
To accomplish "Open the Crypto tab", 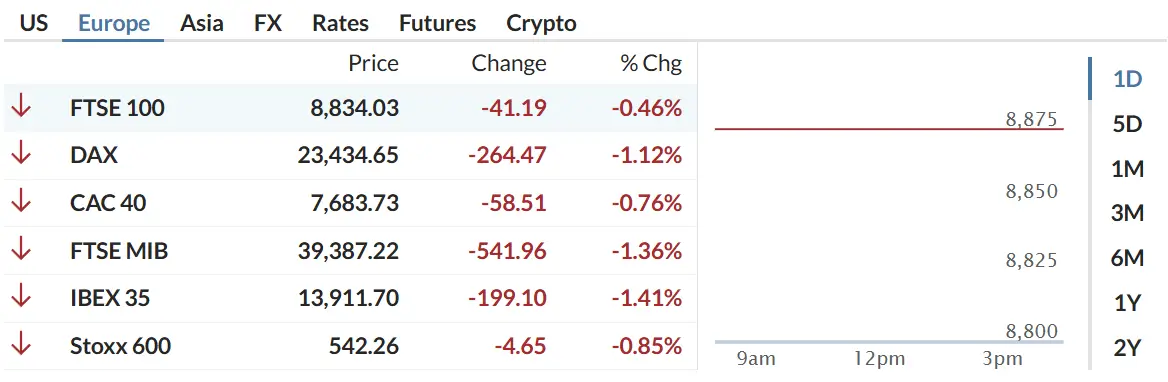I will point(542,23).
